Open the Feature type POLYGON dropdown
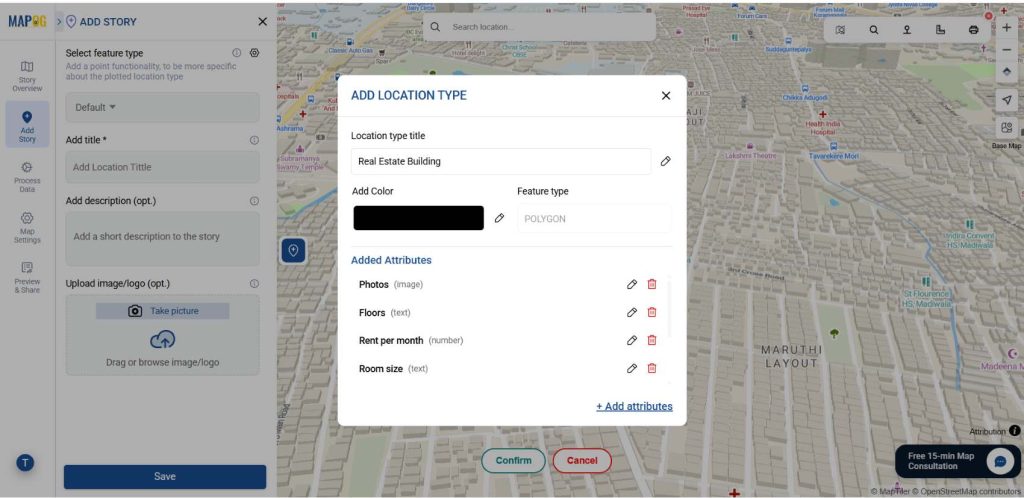This screenshot has width=1024, height=498. click(x=593, y=218)
